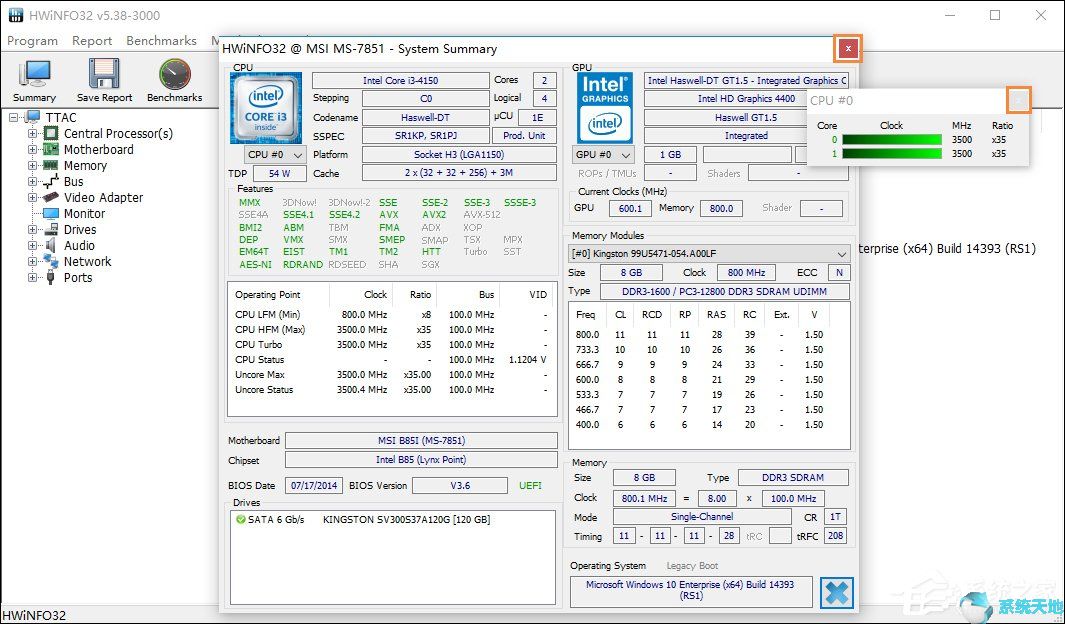This screenshot has width=1065, height=624.
Task: Expand the Memory tree node
Action: click(x=32, y=166)
